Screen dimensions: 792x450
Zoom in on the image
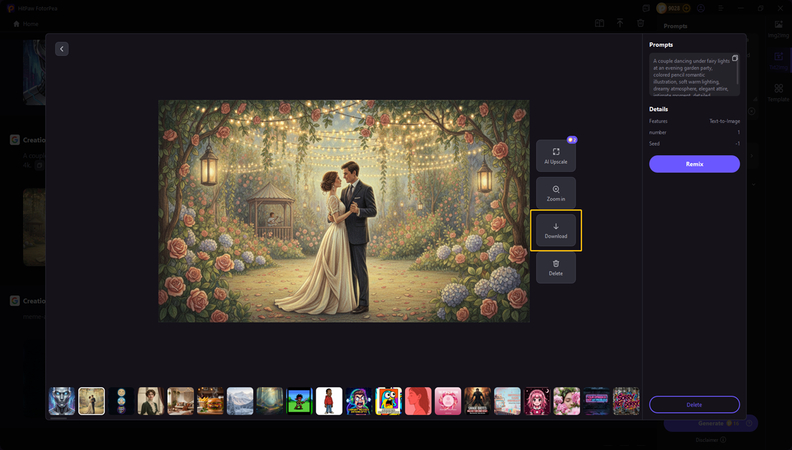pyautogui.click(x=556, y=192)
